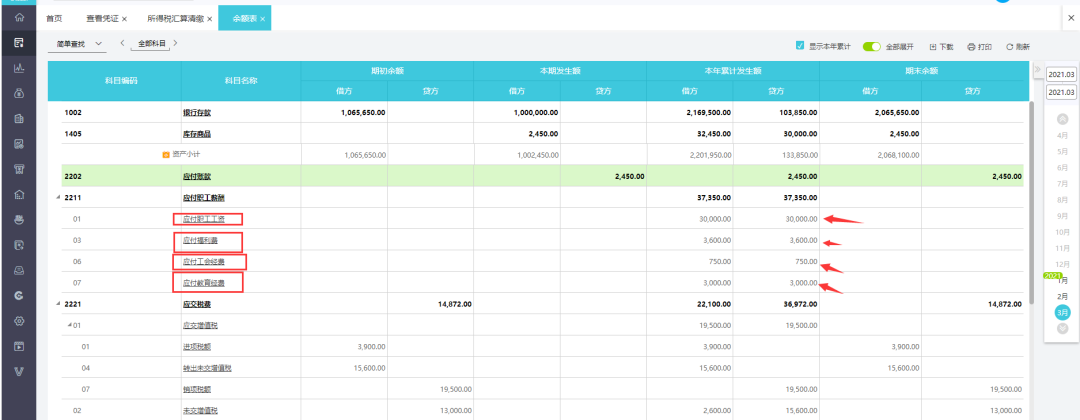Image resolution: width=1080 pixels, height=420 pixels.
Task: Click the 14,872.00 期末余额 cell in 应交税费 row
Action: [973, 304]
